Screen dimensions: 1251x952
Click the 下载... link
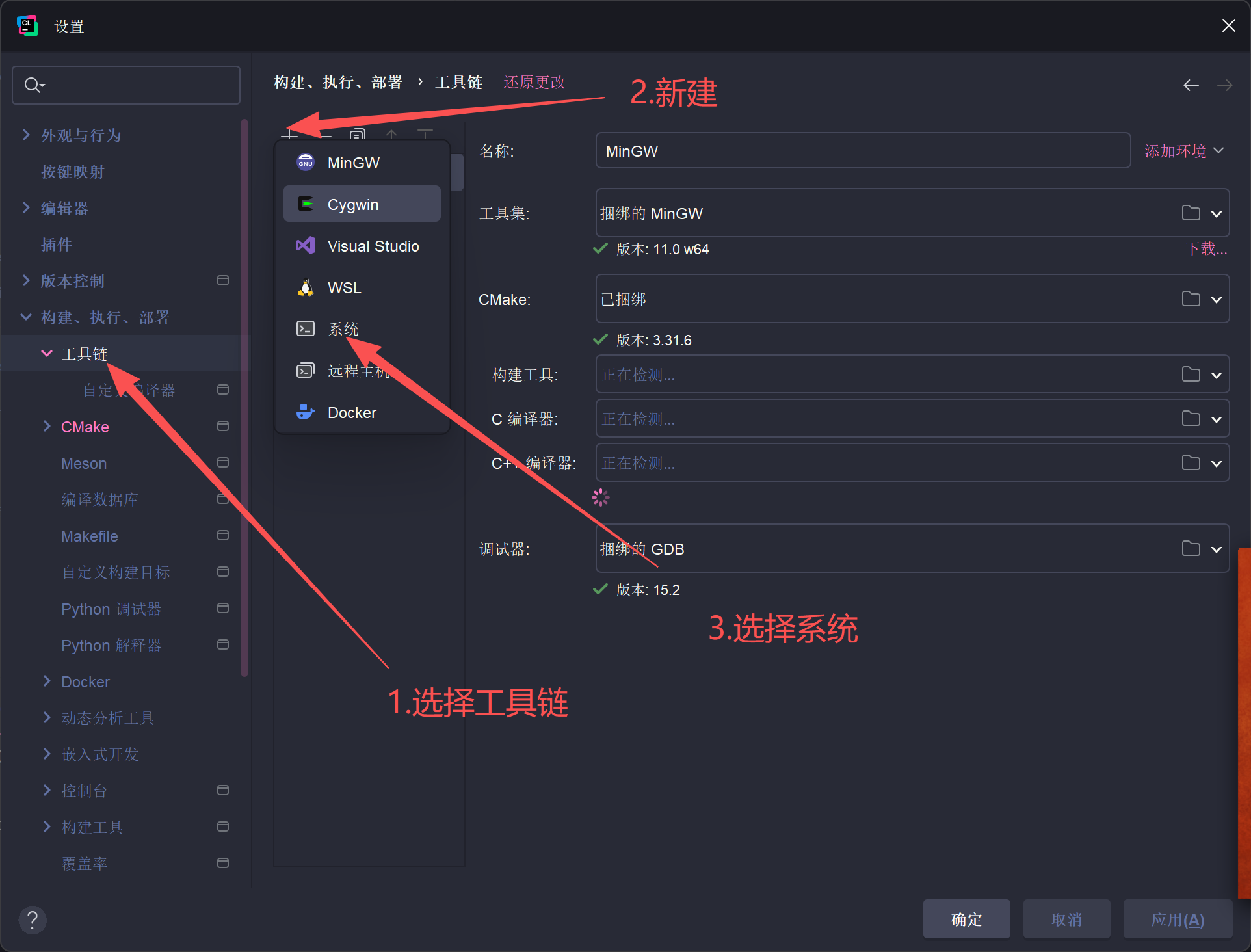pyautogui.click(x=1206, y=249)
